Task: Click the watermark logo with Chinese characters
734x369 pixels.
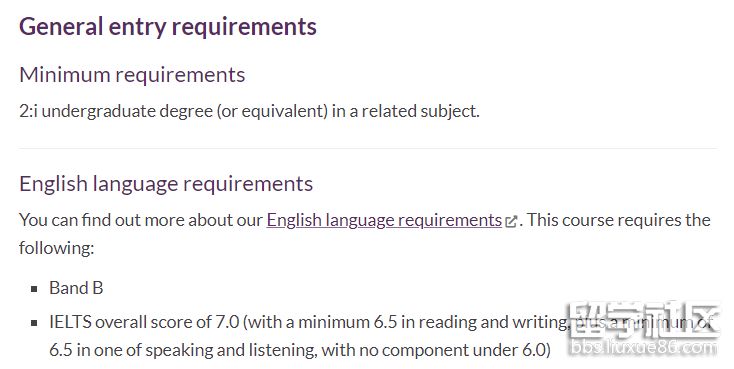Action: pos(644,320)
